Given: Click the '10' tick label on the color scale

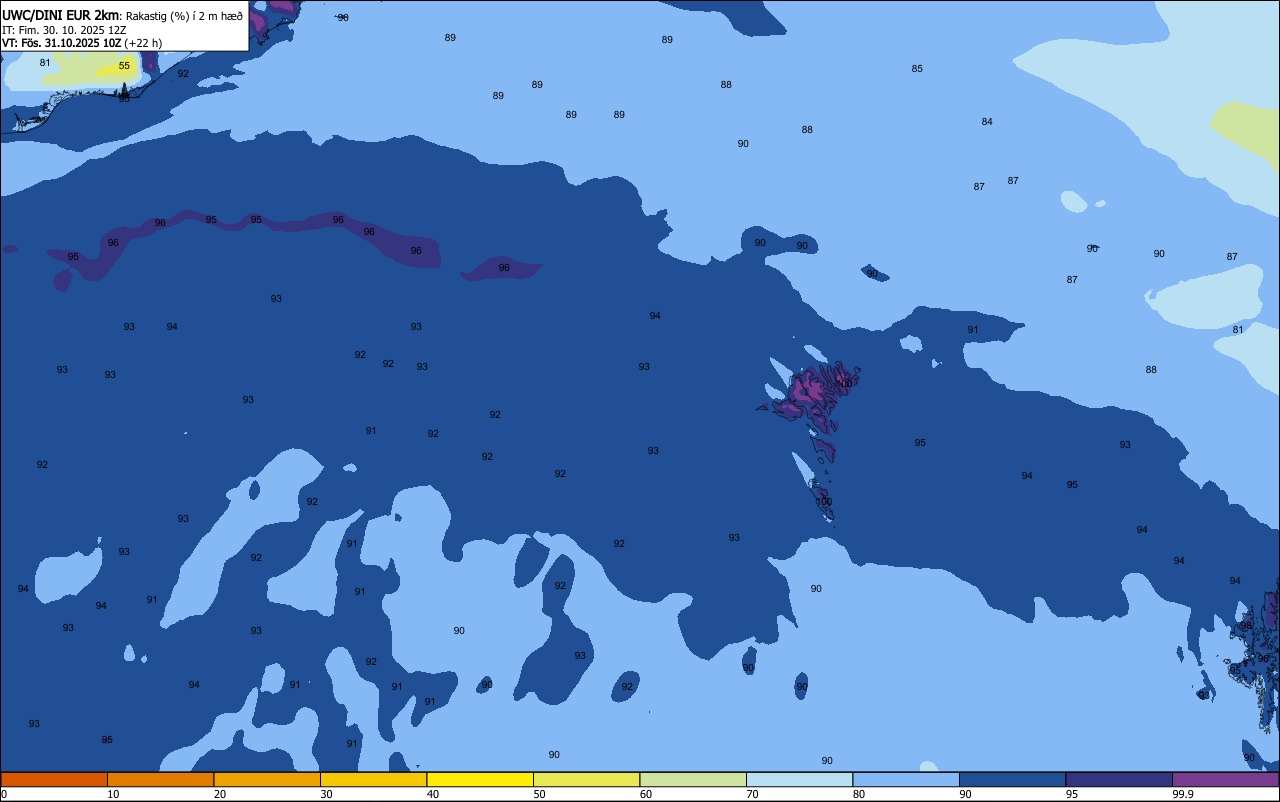Looking at the screenshot, I should 113,794.
